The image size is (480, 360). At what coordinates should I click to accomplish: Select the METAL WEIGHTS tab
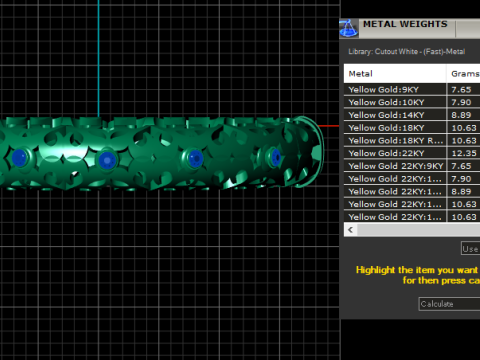pos(405,24)
